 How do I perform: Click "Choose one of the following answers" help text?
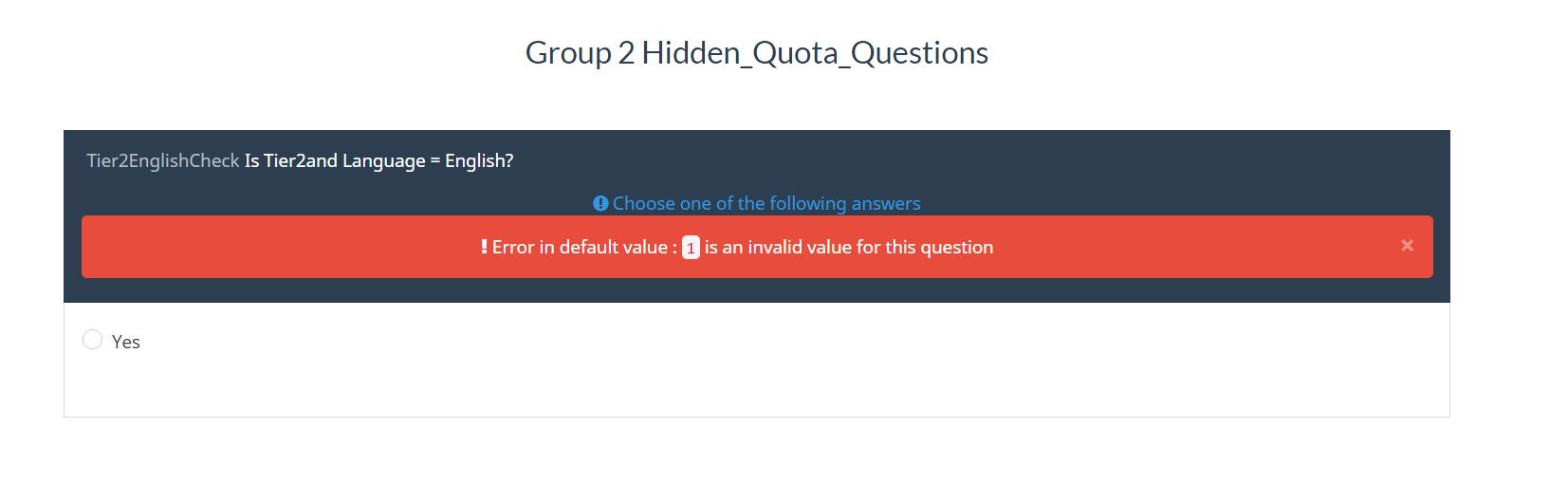[x=766, y=203]
